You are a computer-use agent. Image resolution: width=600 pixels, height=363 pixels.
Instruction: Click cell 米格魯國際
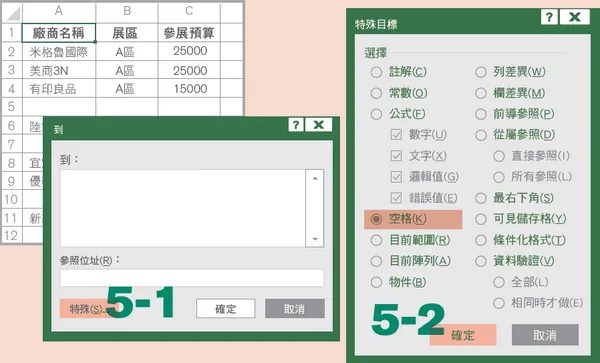(59, 51)
